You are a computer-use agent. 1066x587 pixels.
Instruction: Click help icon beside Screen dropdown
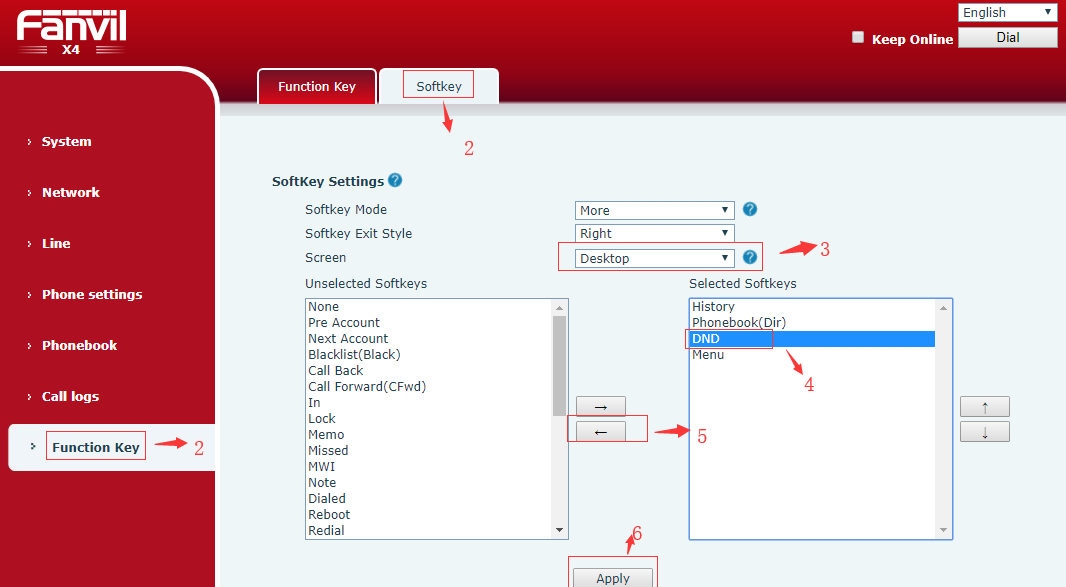click(750, 258)
